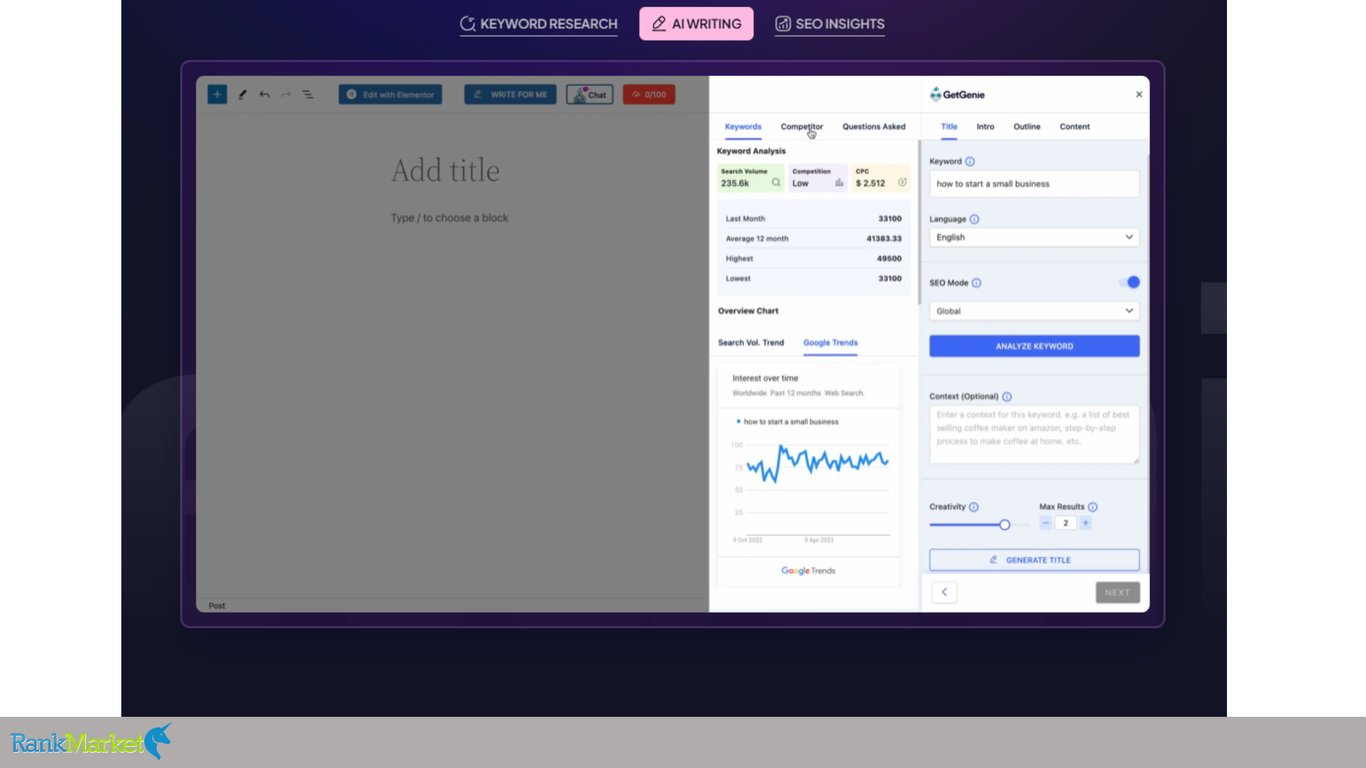Click the GetGenie logo
Image resolution: width=1366 pixels, height=768 pixels.
click(957, 94)
